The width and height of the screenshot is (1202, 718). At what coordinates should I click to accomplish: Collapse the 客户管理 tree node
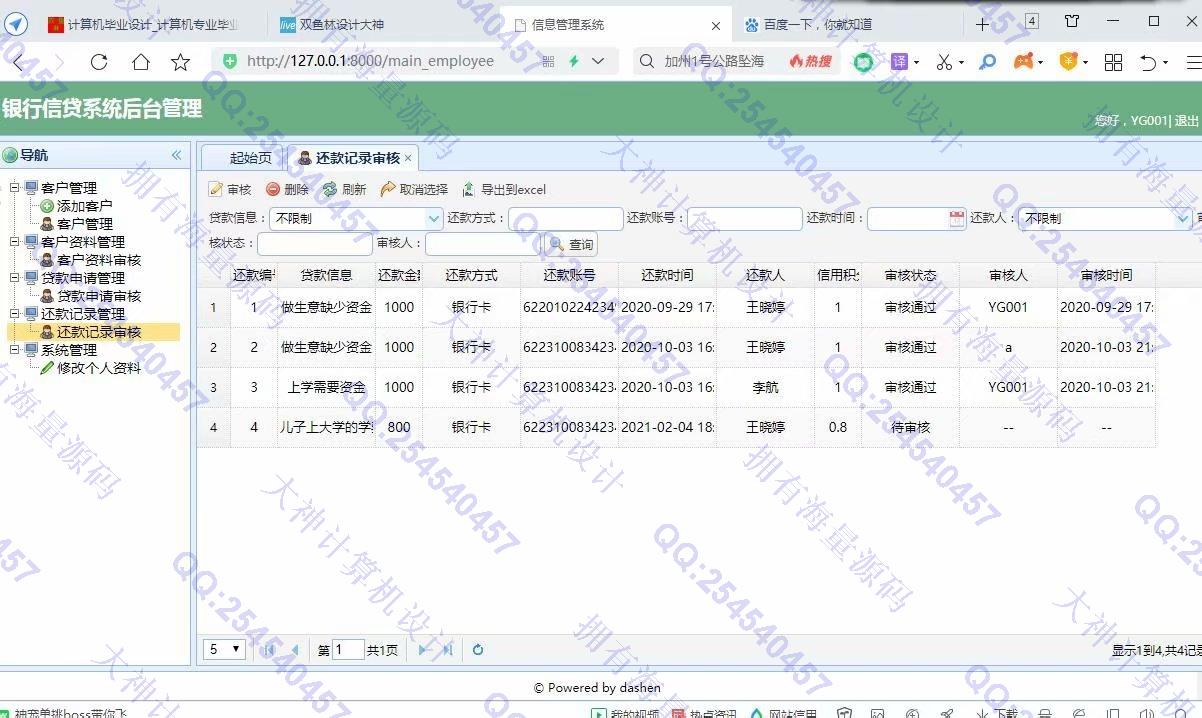[x=15, y=188]
